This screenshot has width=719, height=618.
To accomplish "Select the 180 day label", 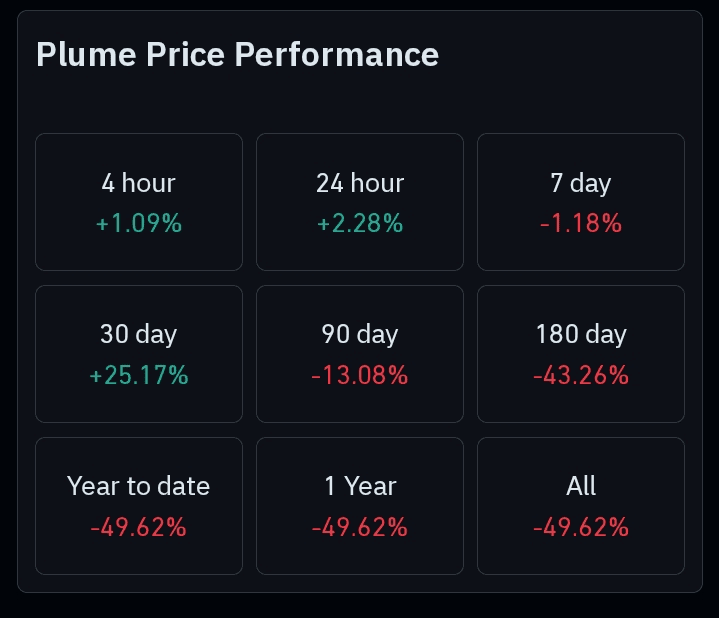I will click(581, 335).
